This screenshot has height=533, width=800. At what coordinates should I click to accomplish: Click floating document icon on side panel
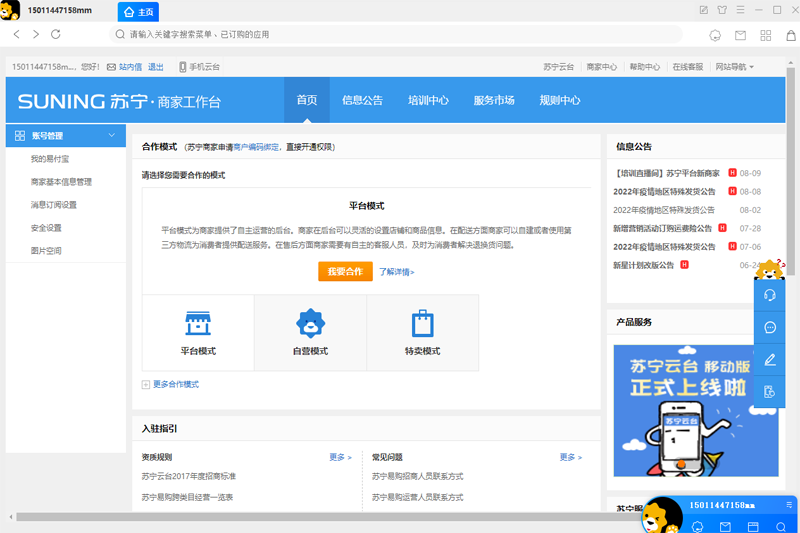click(x=770, y=392)
